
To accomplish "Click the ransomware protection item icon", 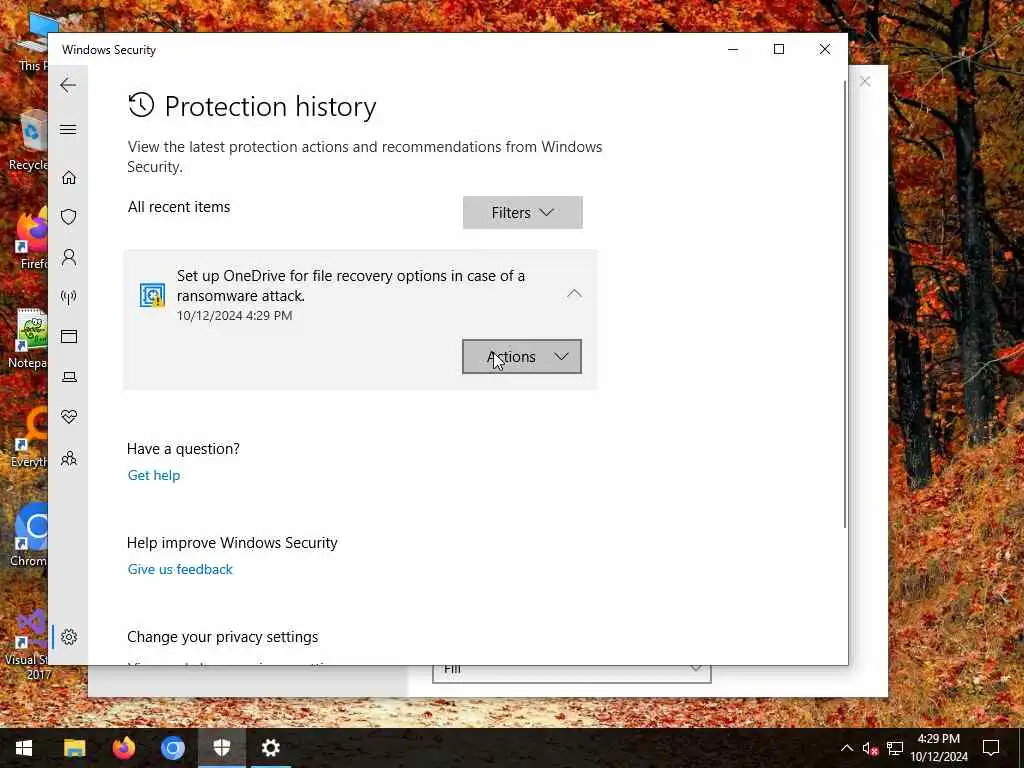I will coord(152,295).
